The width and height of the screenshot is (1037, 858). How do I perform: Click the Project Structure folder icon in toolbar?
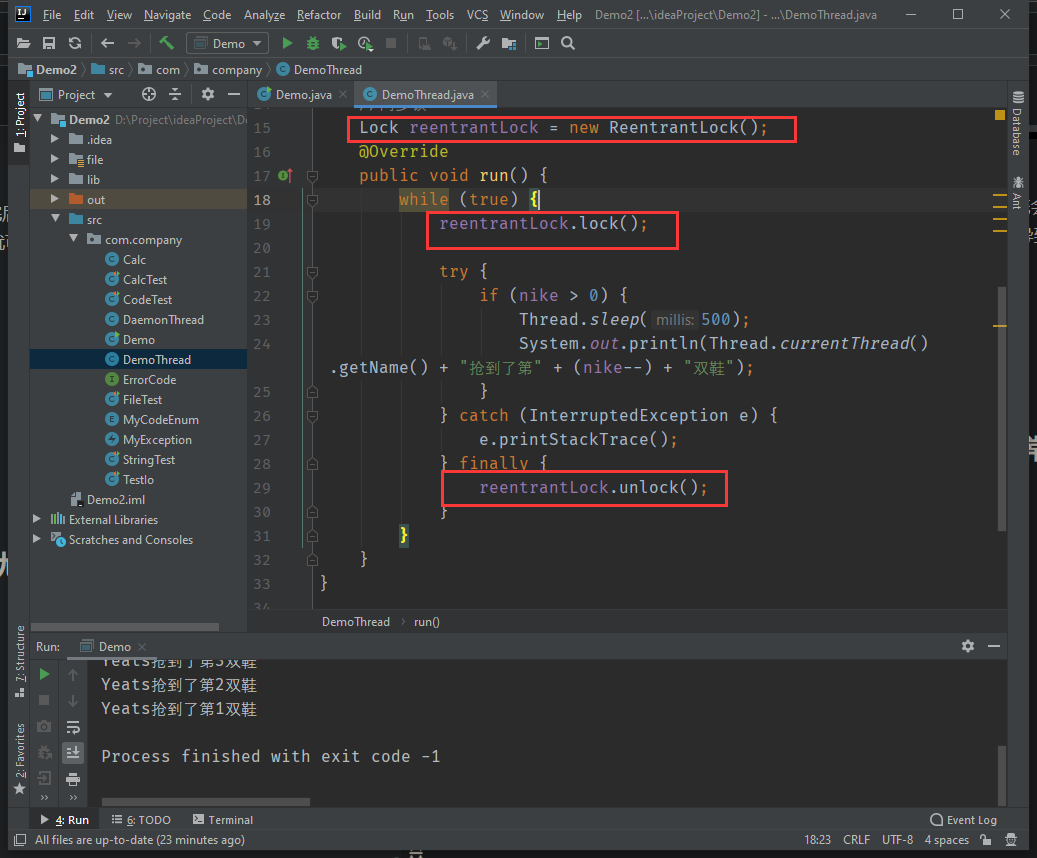tap(509, 44)
